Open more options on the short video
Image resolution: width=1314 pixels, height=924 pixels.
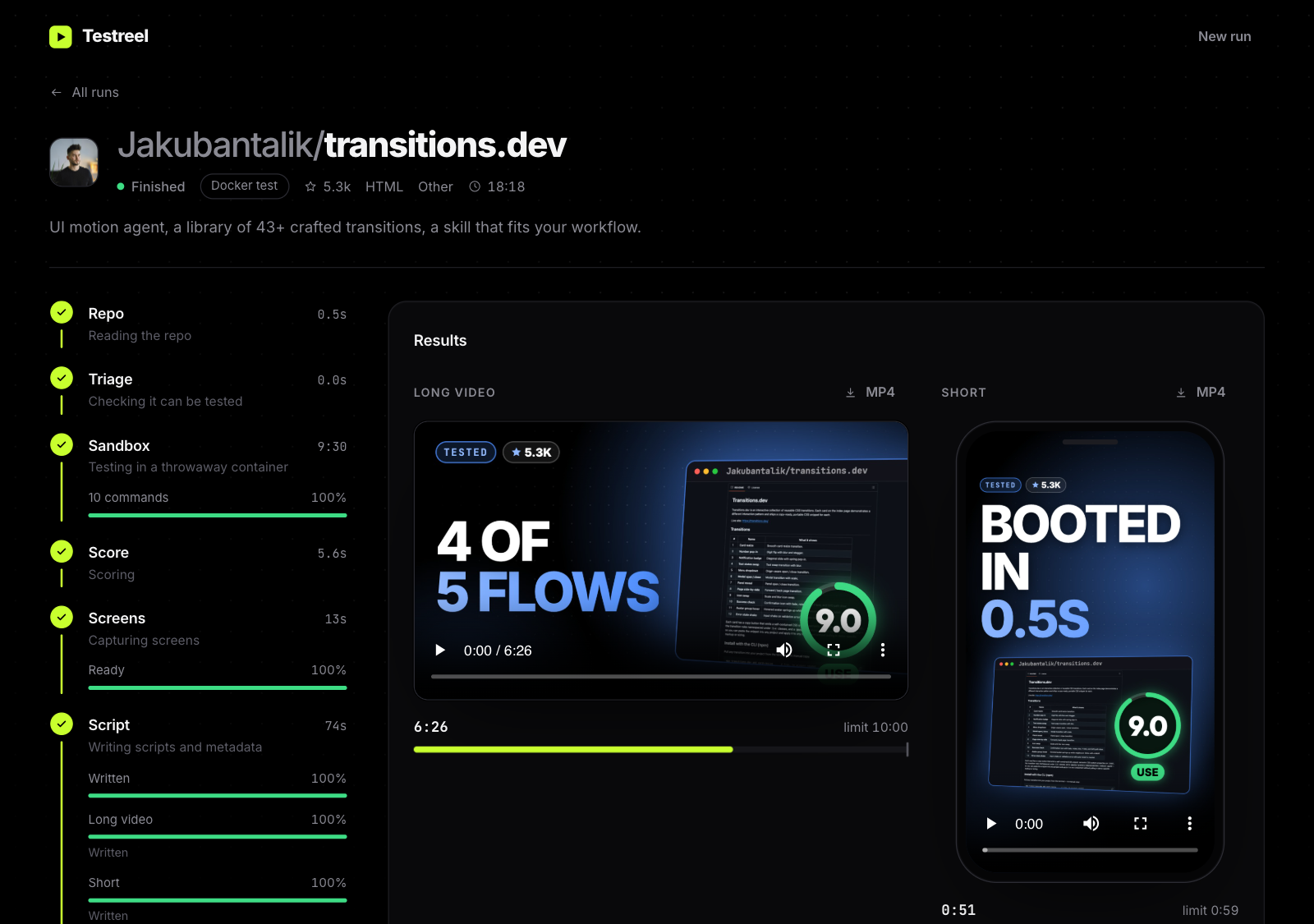tap(1189, 824)
